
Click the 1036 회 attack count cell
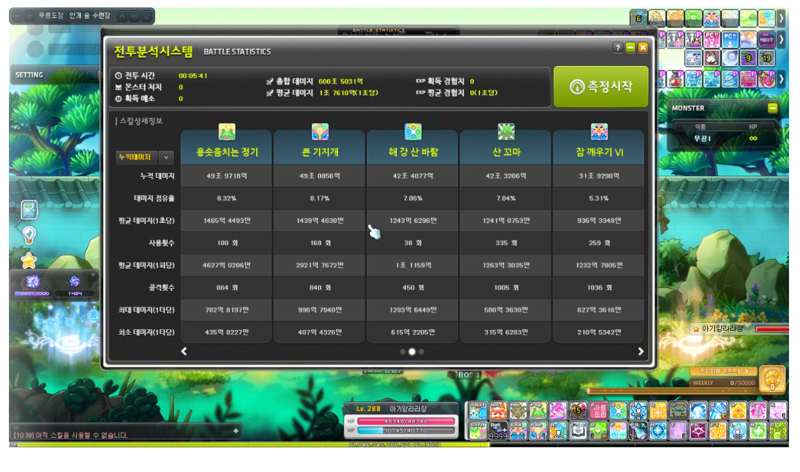point(599,287)
